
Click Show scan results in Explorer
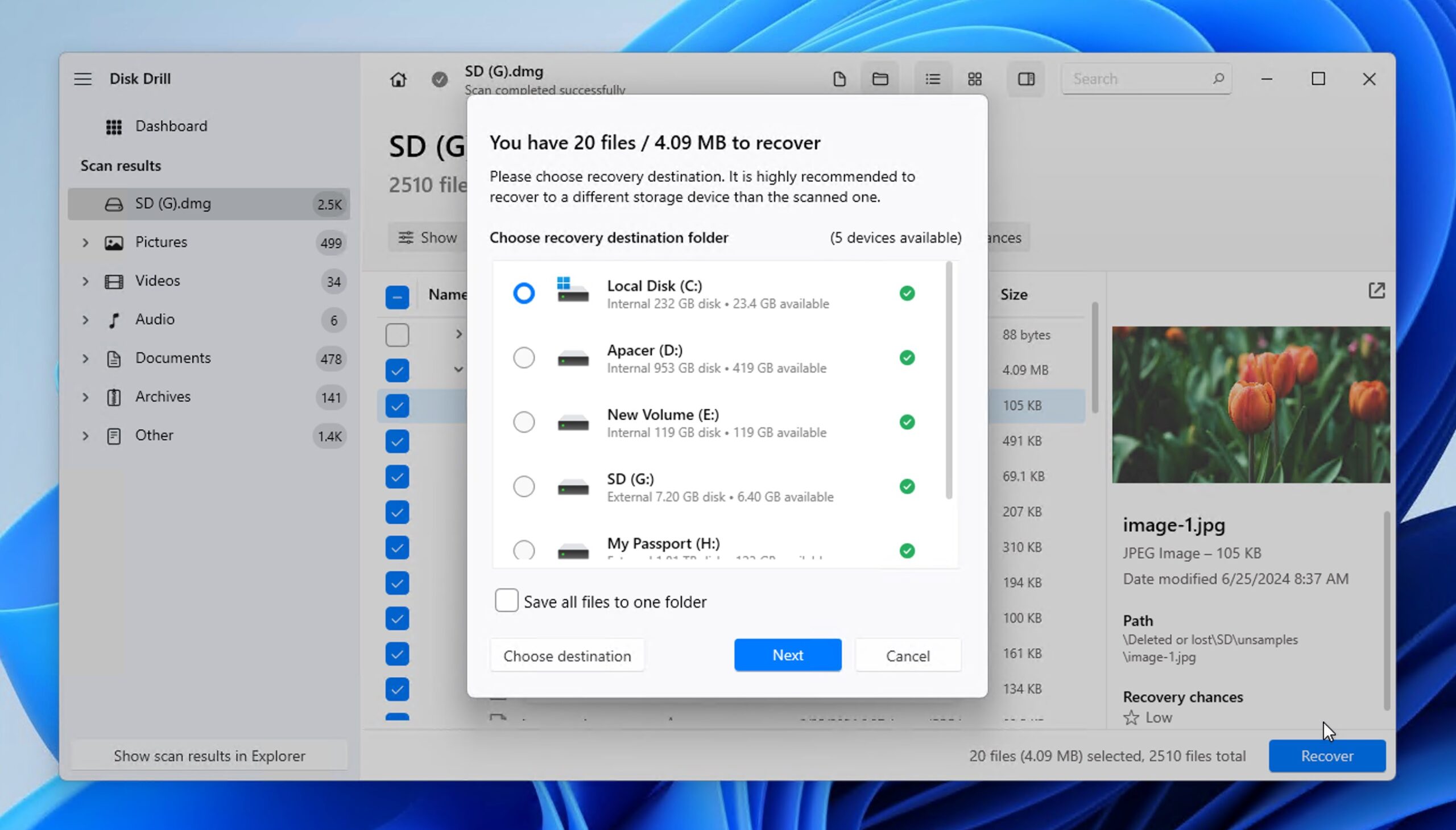pos(209,755)
